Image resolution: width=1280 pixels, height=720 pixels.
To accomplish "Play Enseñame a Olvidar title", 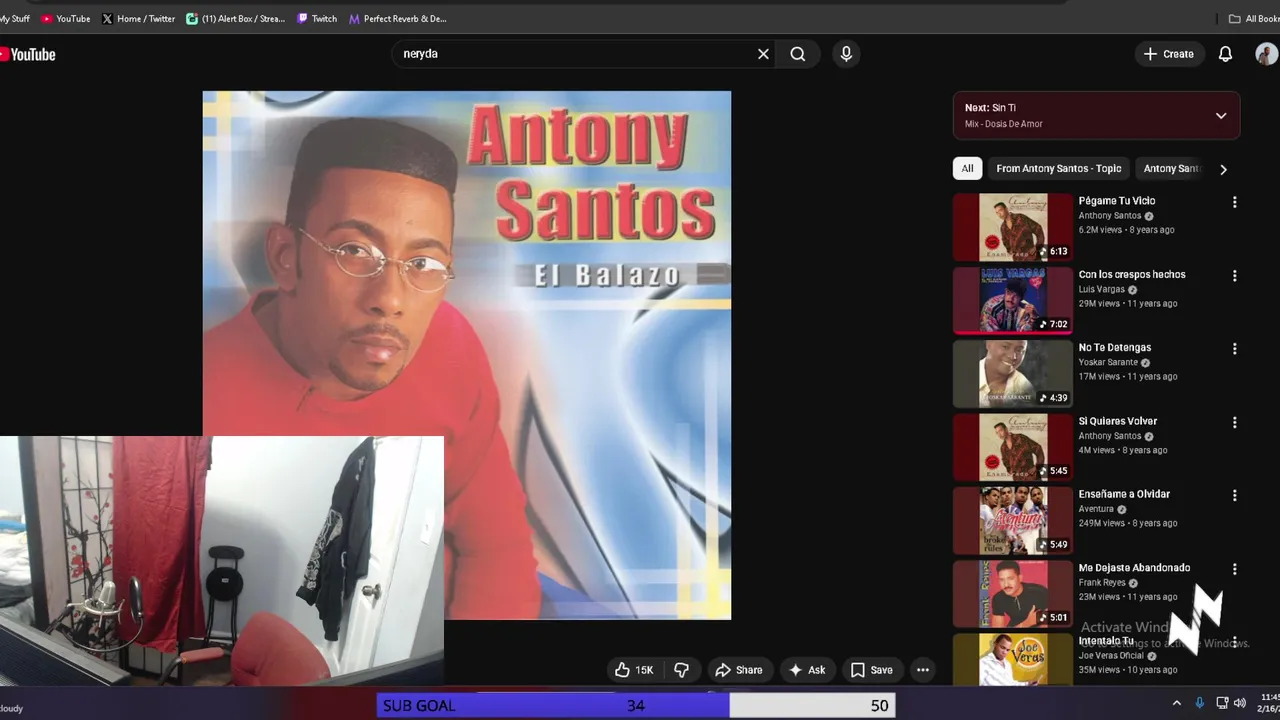I will [1124, 494].
